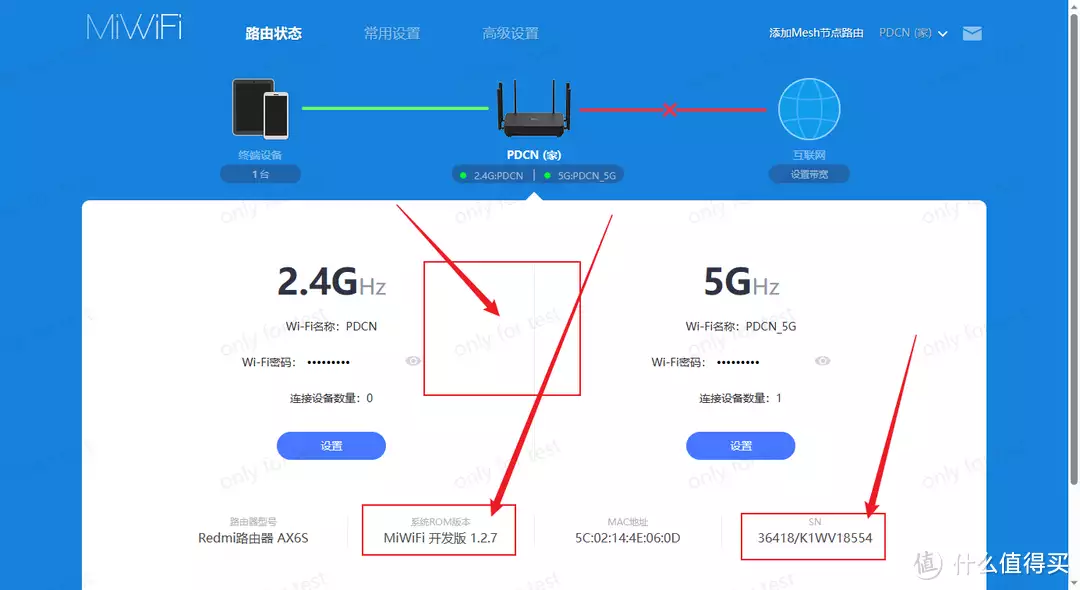The height and width of the screenshot is (590, 1080).
Task: Click the red X on broken connection
Action: point(669,109)
